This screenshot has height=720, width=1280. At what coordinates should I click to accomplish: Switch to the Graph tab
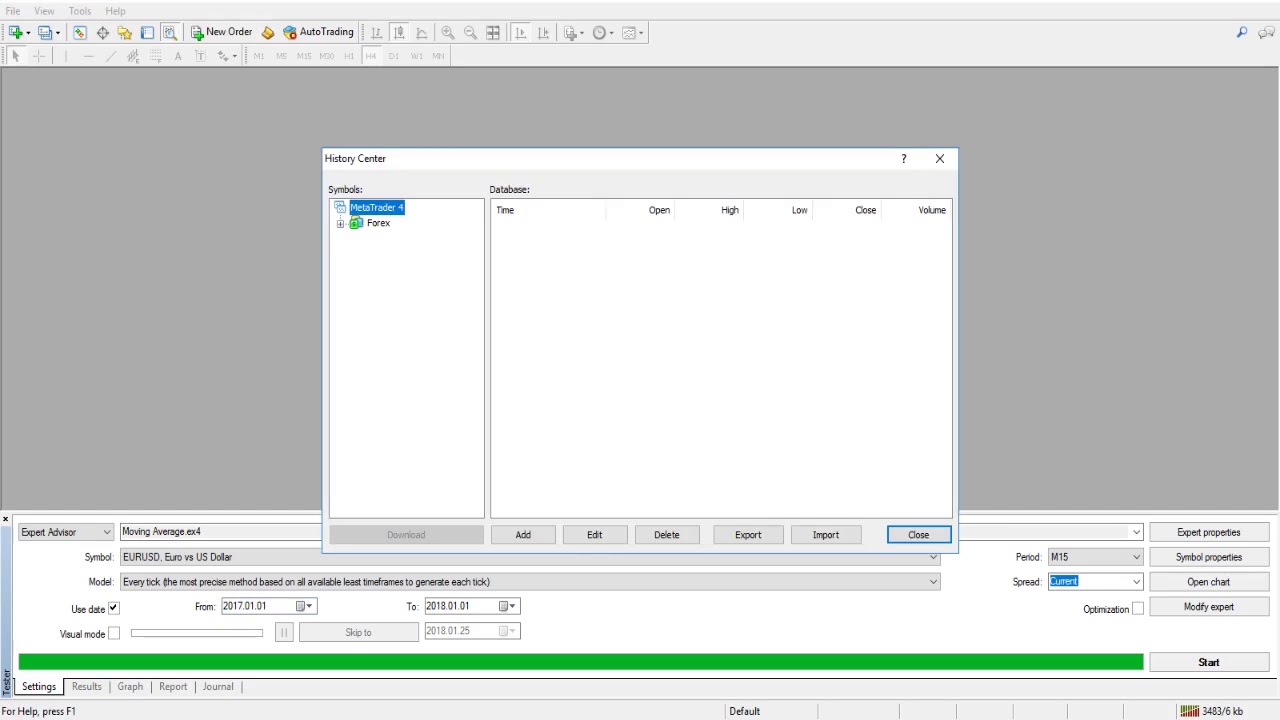point(130,687)
